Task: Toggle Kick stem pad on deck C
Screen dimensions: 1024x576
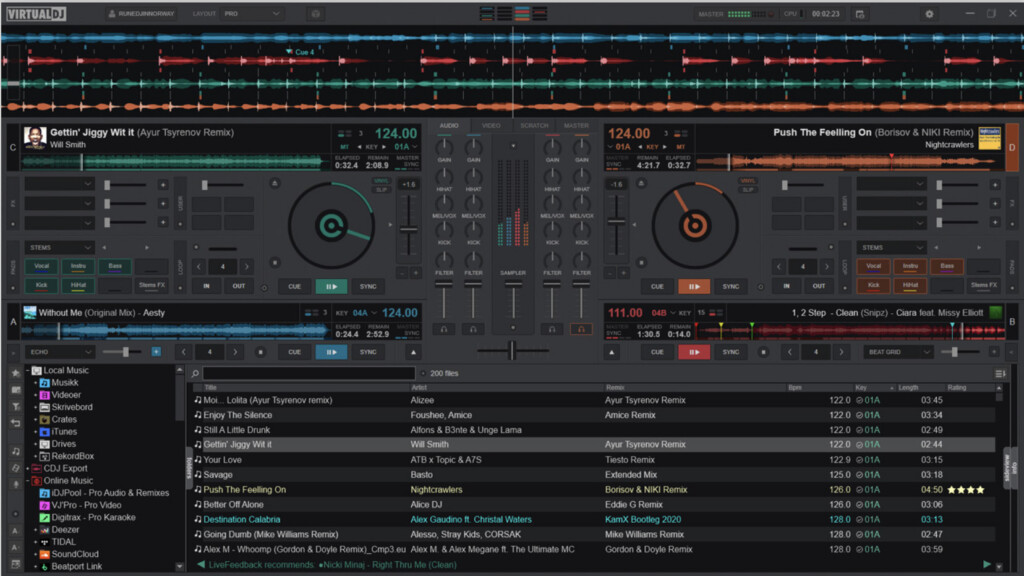Action: [42, 285]
